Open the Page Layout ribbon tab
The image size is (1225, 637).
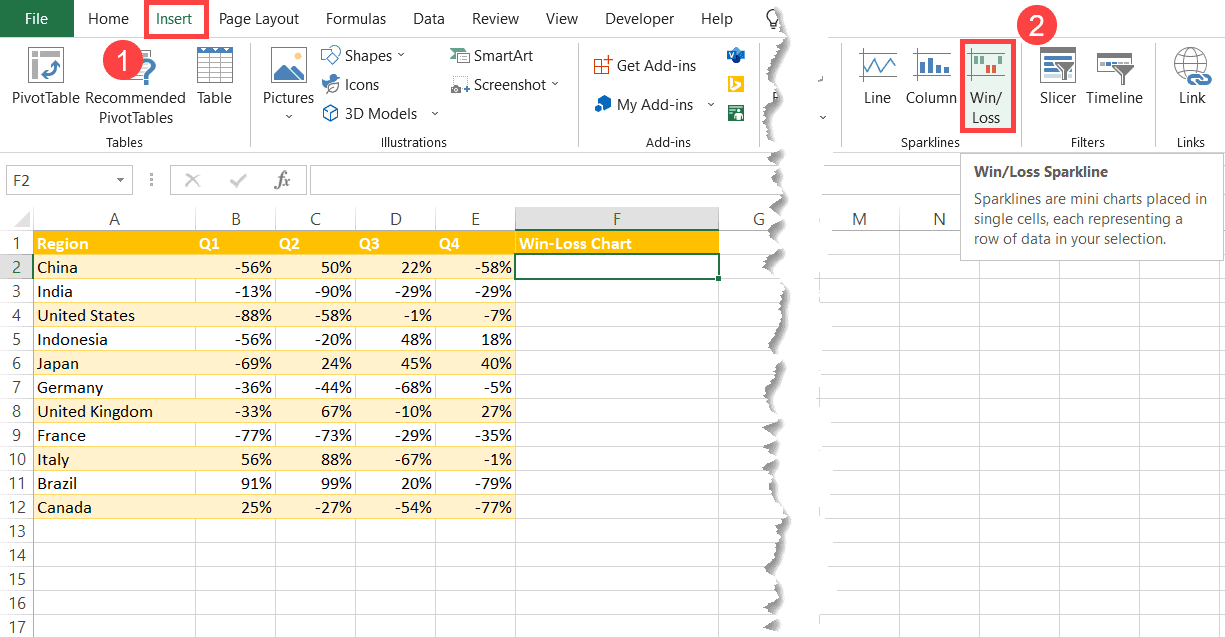point(258,18)
